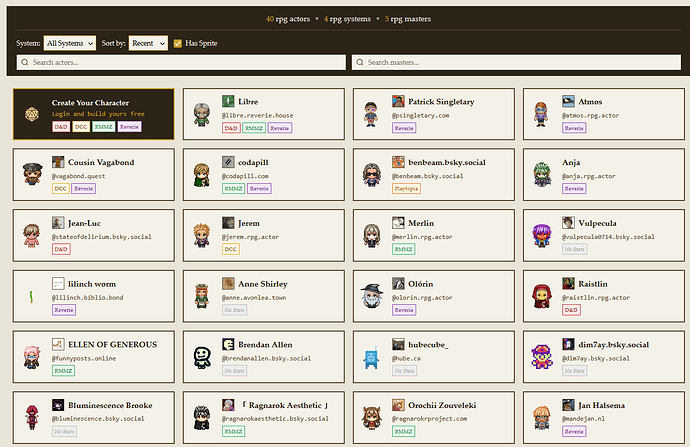Click Vulpecula's purple-haired sprite
The image size is (690, 447).
[x=542, y=234]
